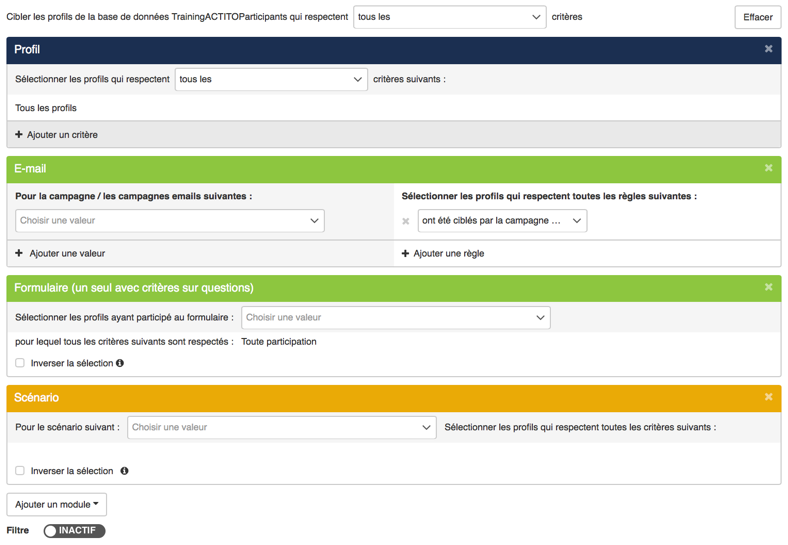The width and height of the screenshot is (788, 545).
Task: Expand the scenario 'Choisir une valeur' dropdown
Action: (280, 427)
